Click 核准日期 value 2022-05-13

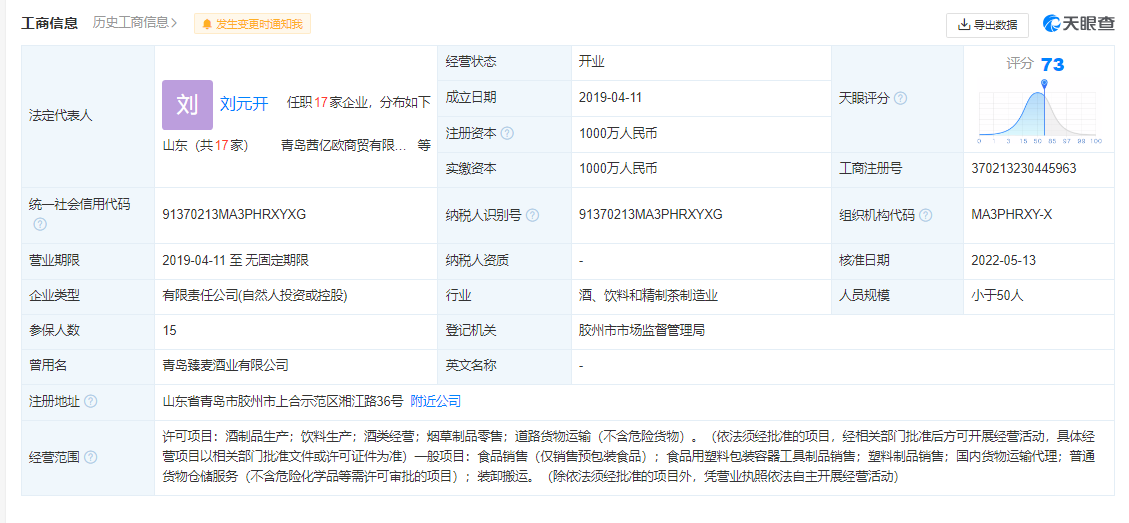(x=1004, y=260)
